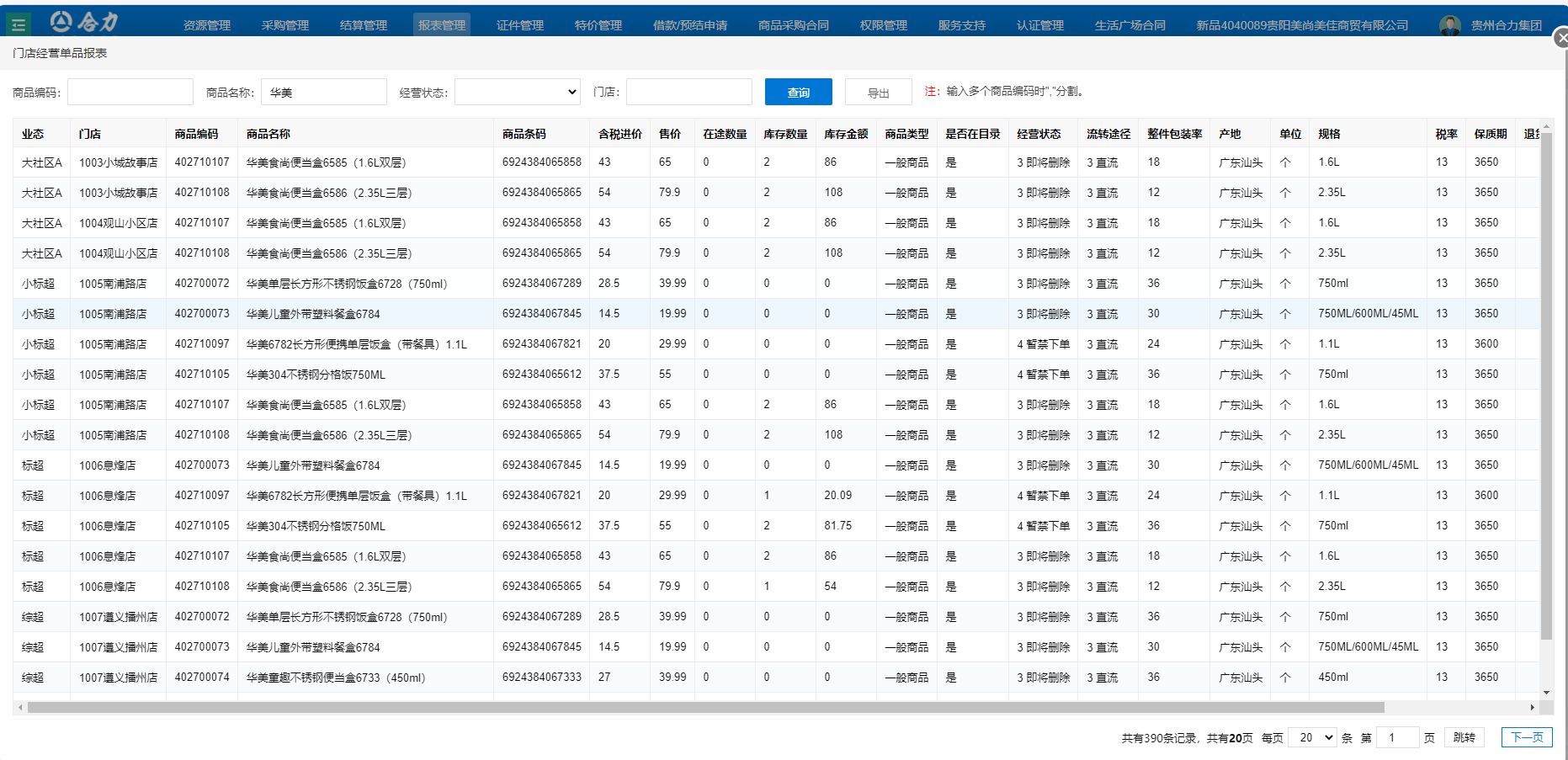1568x760 pixels.
Task: Click the scroll down arrow of table scrollbar
Action: (x=1546, y=692)
